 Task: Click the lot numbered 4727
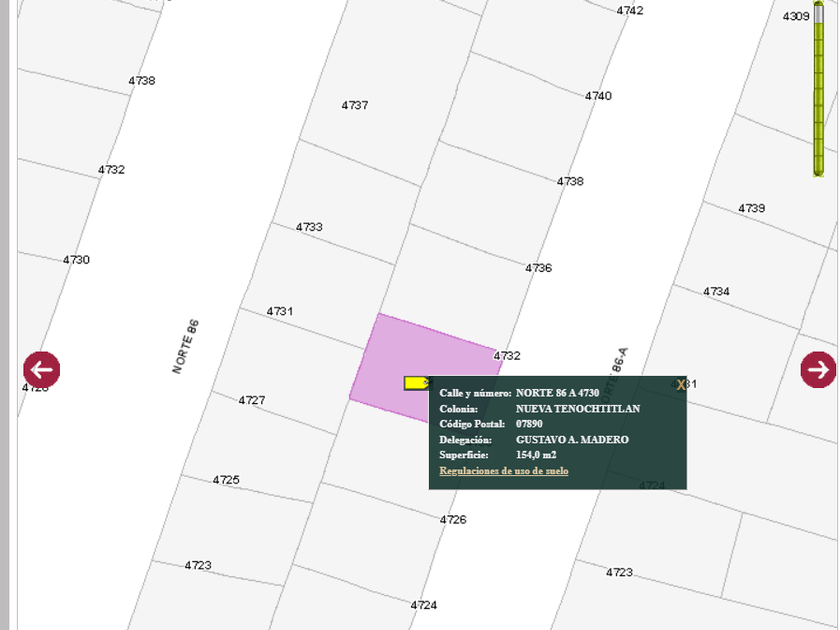click(x=252, y=400)
